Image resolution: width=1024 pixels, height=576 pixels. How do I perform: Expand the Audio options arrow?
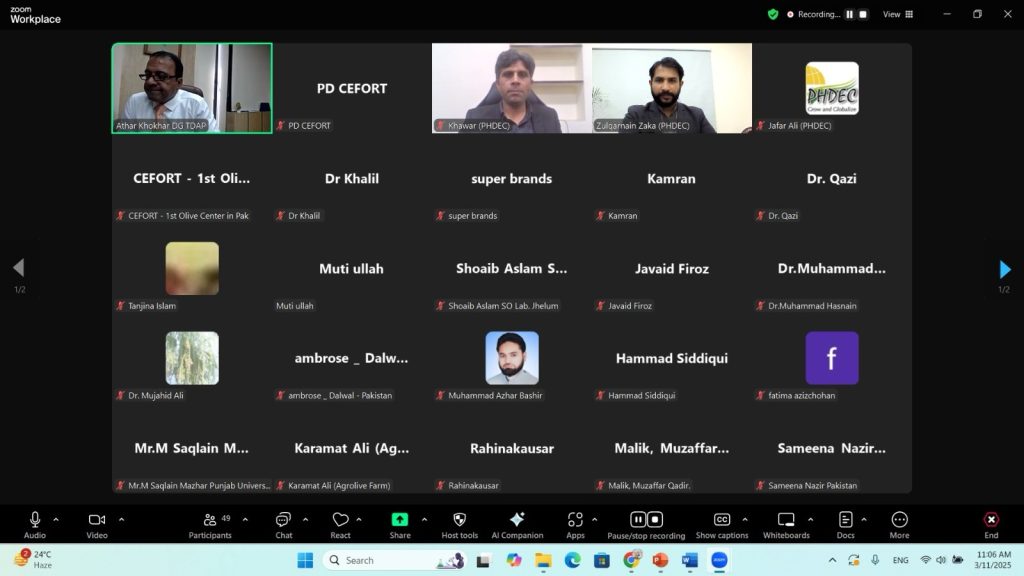click(56, 519)
